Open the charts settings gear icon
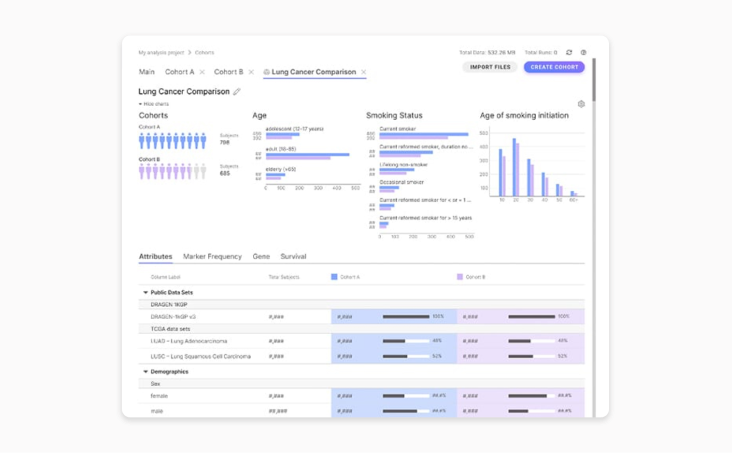 click(581, 104)
